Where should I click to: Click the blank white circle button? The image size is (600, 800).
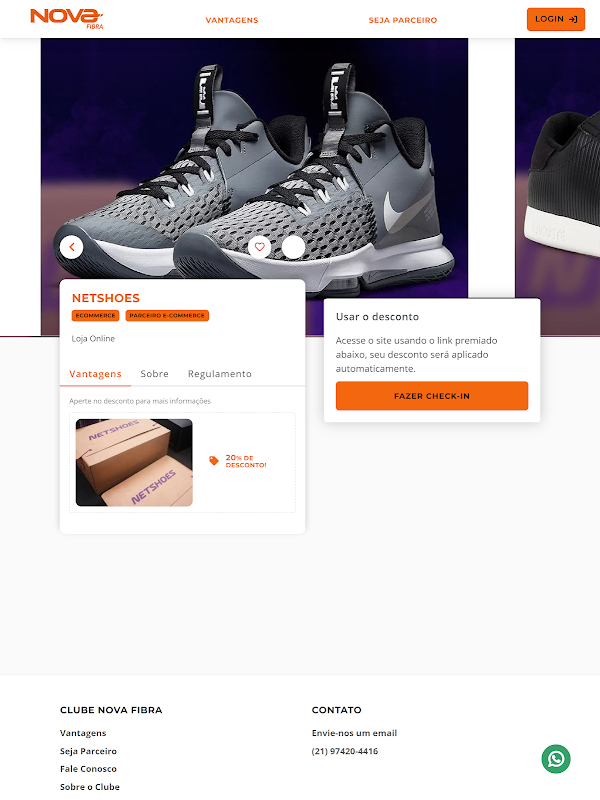click(293, 247)
